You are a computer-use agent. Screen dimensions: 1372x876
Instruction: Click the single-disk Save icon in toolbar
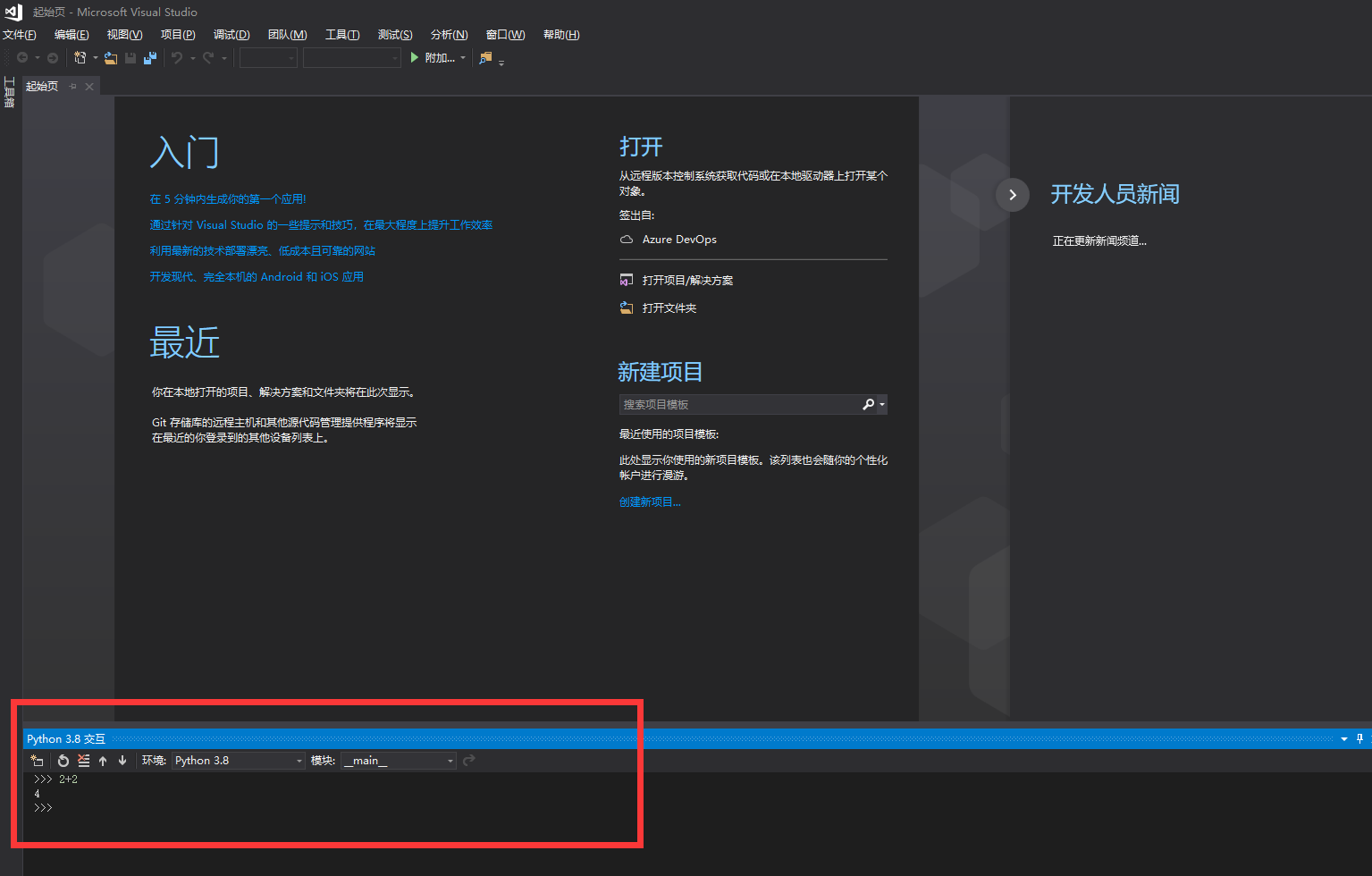point(130,58)
